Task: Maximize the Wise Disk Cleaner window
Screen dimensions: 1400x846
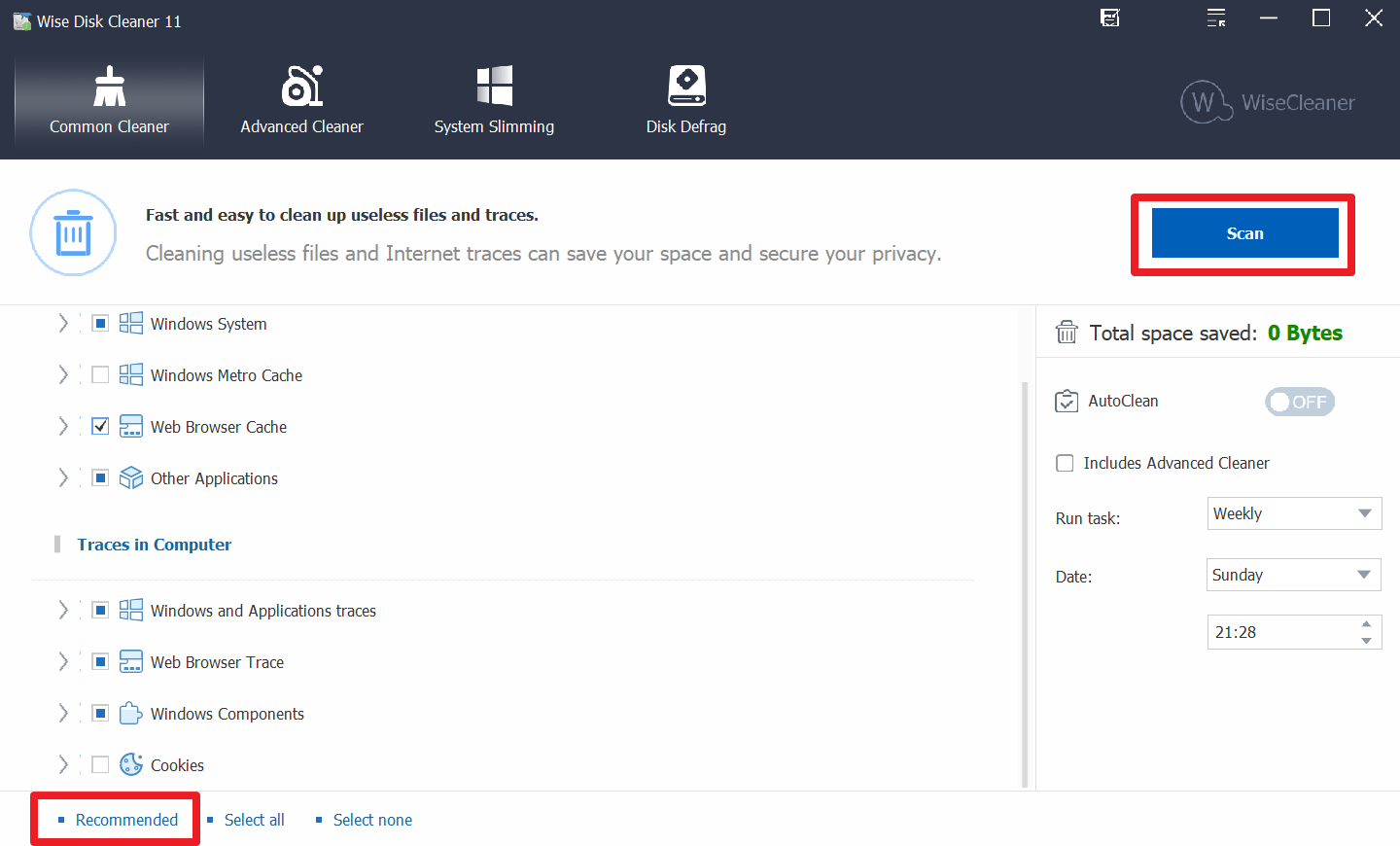Action: point(1321,18)
